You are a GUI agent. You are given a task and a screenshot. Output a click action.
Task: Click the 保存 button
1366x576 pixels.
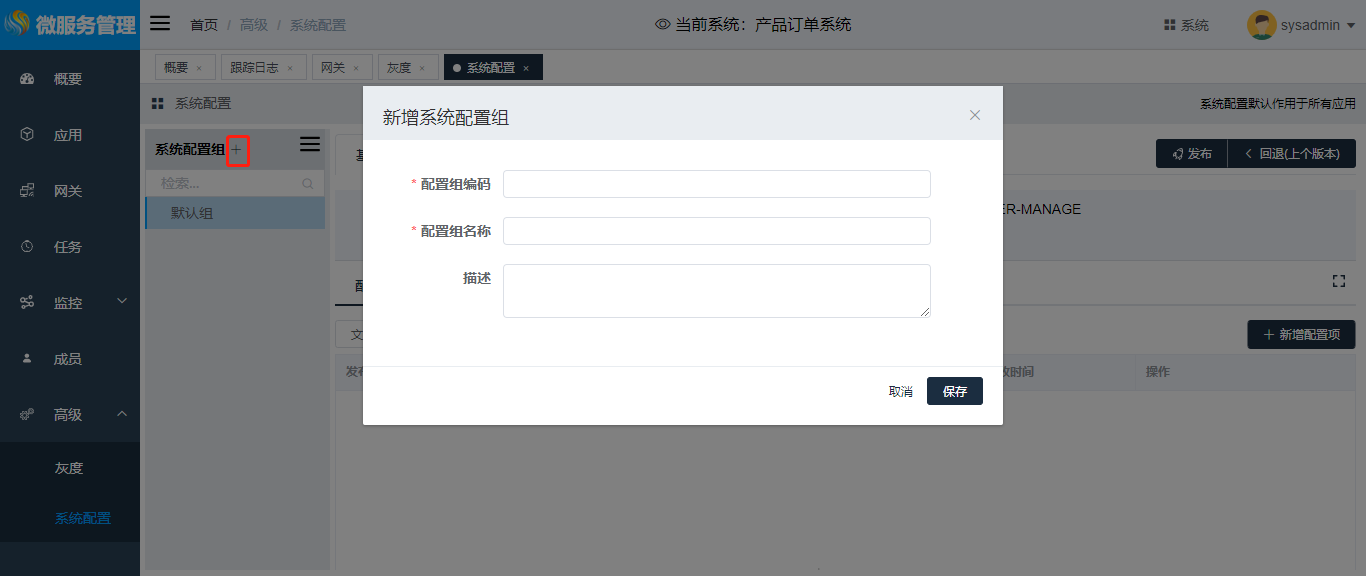(954, 391)
